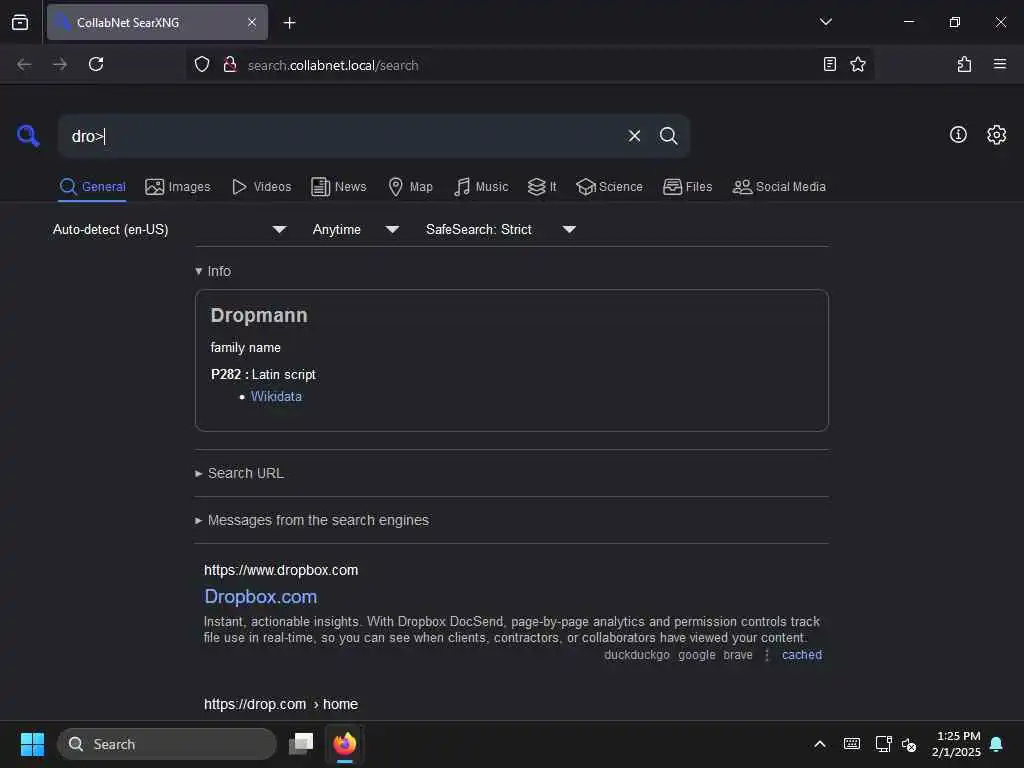Click the SearXNG magnifier logo
Screen dimensions: 1024x768
(28, 136)
